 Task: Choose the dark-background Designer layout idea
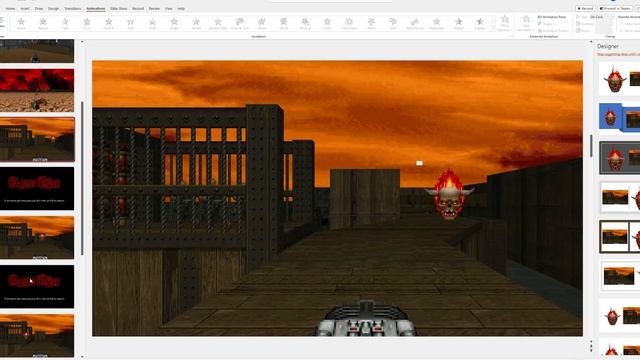(x=620, y=158)
